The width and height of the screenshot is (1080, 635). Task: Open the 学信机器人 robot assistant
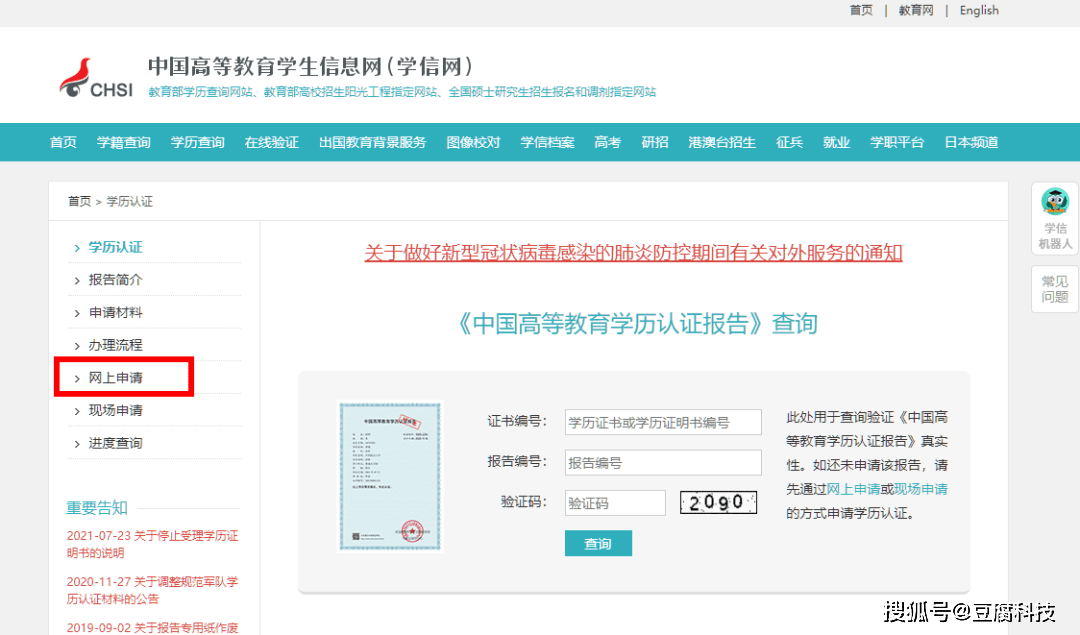coord(1055,215)
